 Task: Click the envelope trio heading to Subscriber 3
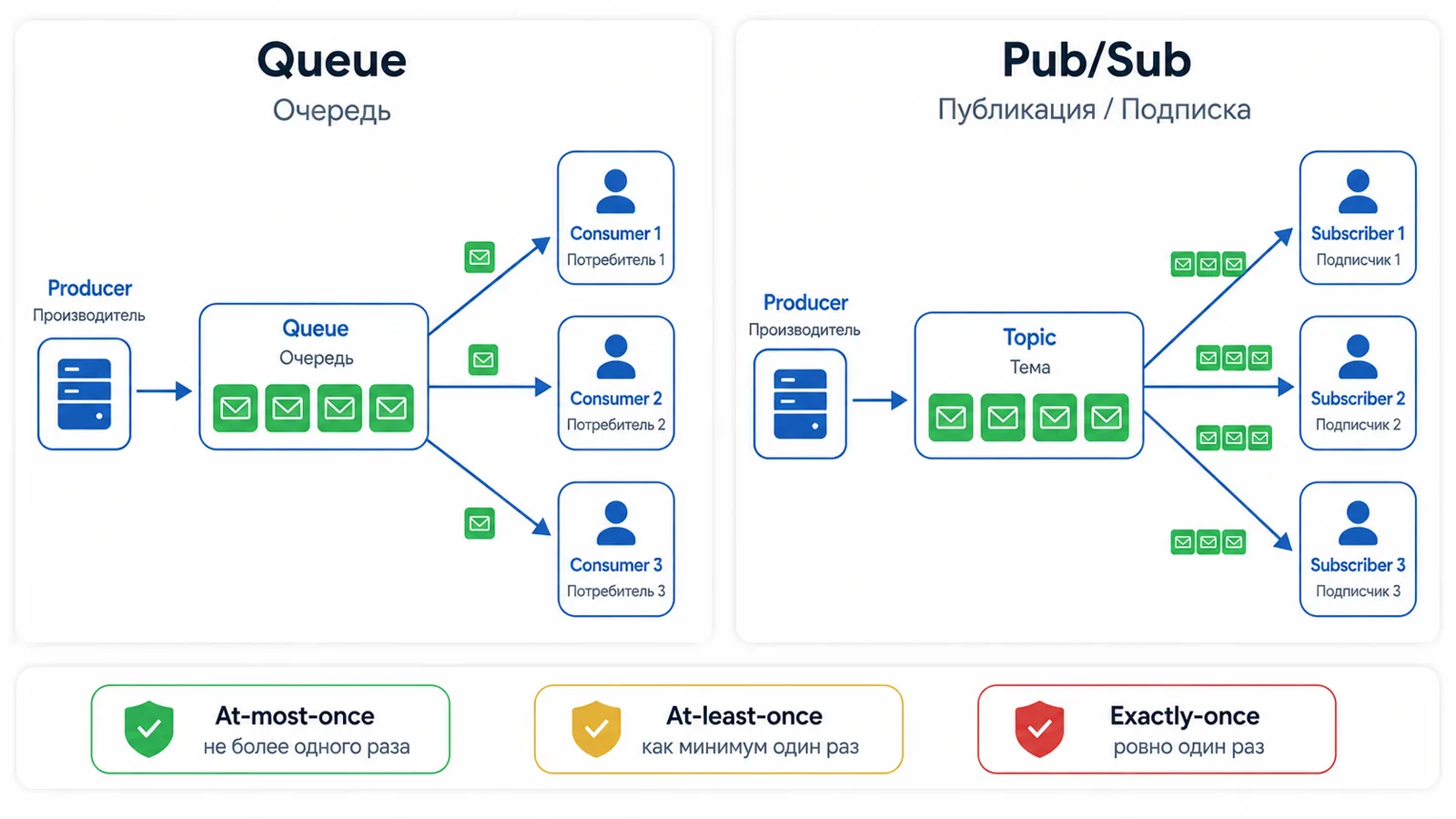(x=1208, y=542)
